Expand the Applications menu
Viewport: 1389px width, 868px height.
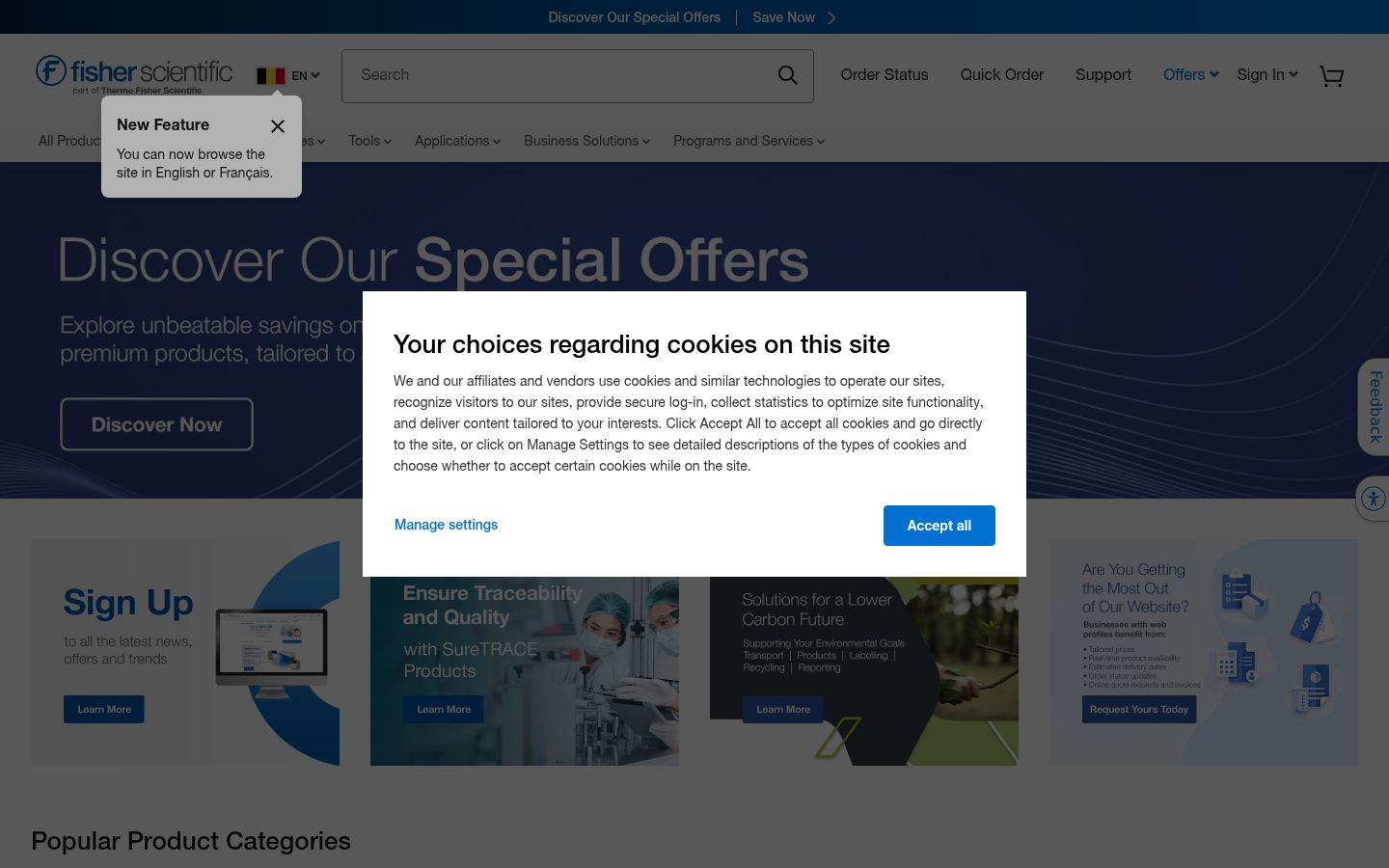(x=457, y=141)
